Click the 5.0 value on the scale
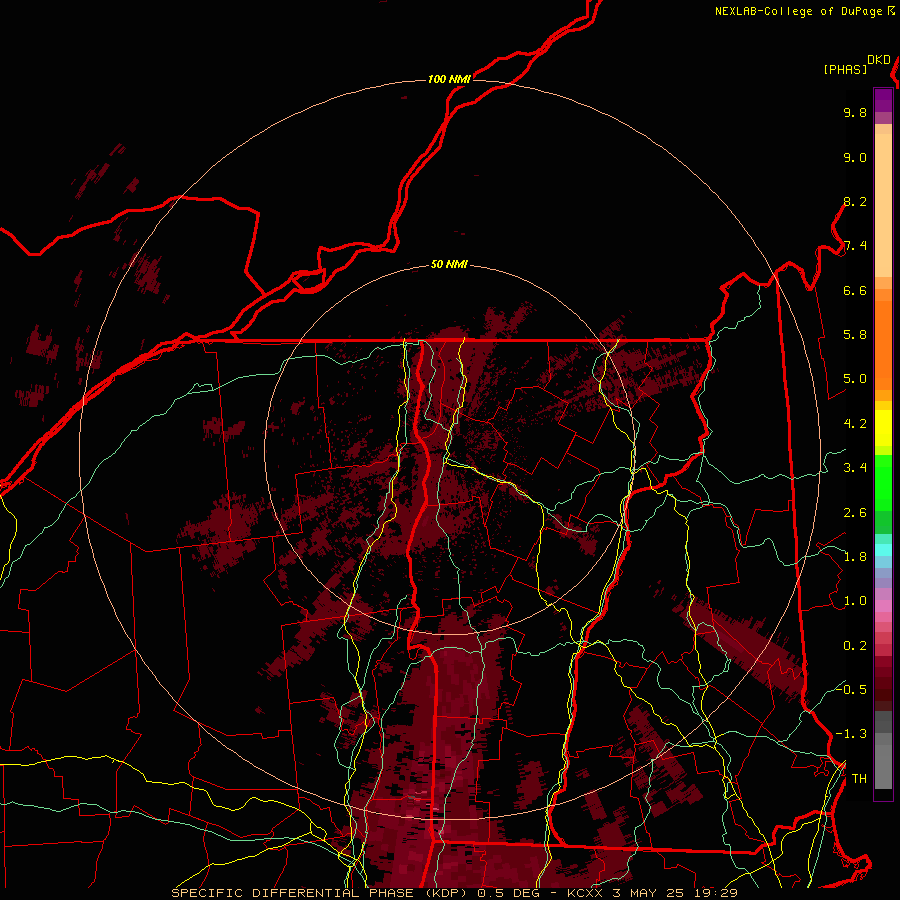 coord(855,379)
